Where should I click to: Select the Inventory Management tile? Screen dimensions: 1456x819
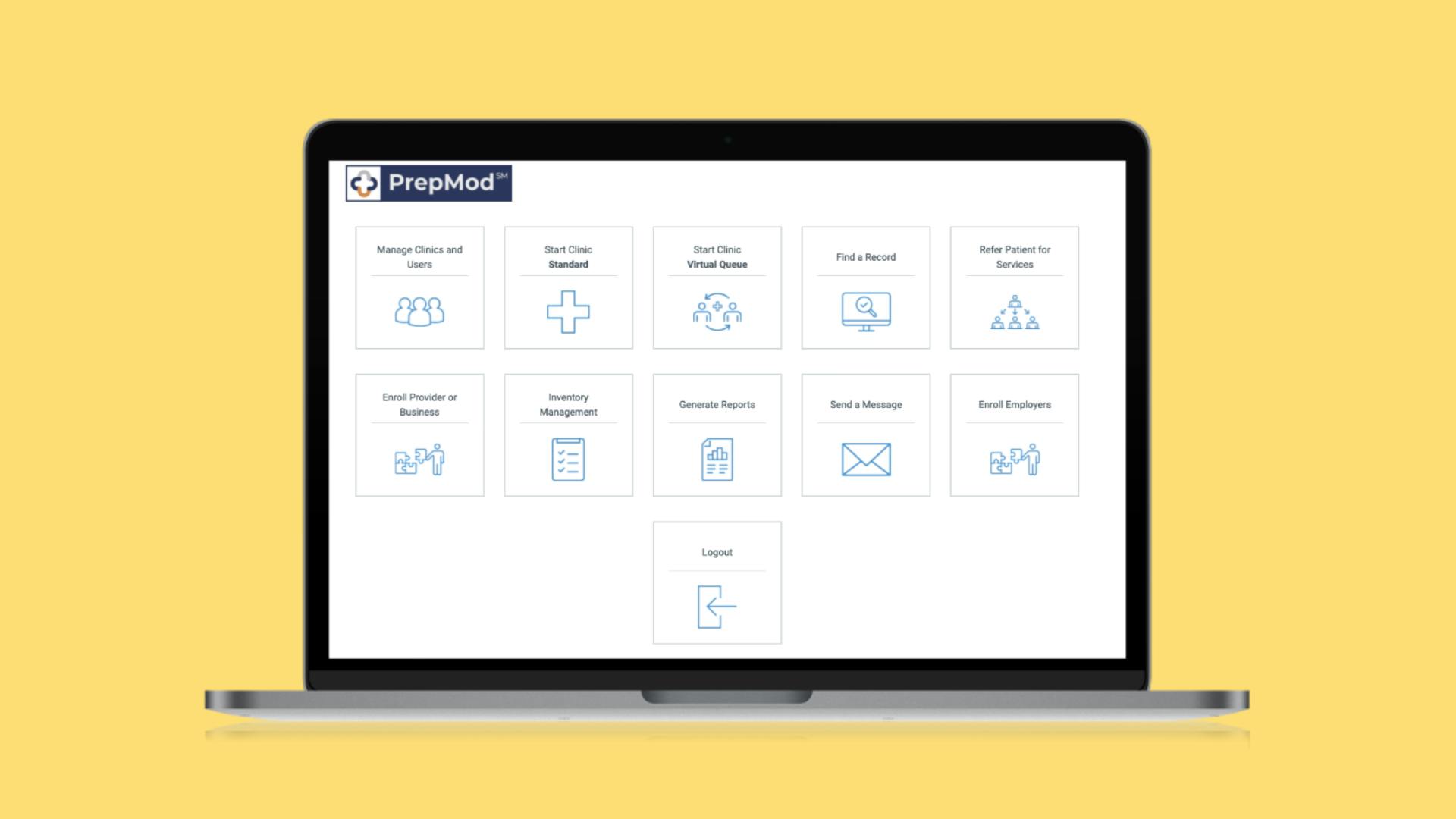(568, 435)
